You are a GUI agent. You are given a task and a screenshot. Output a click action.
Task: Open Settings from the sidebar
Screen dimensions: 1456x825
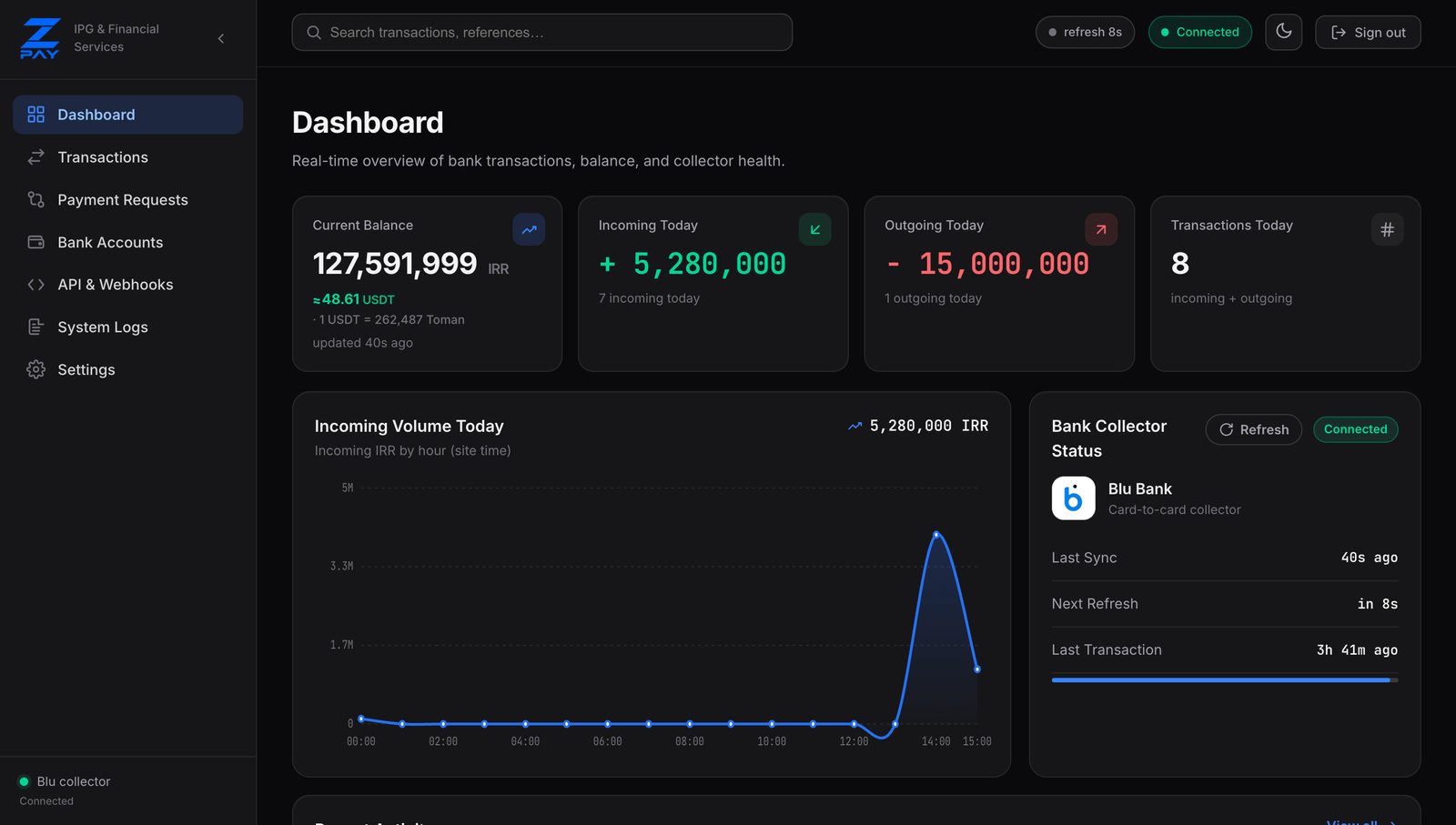click(x=127, y=370)
